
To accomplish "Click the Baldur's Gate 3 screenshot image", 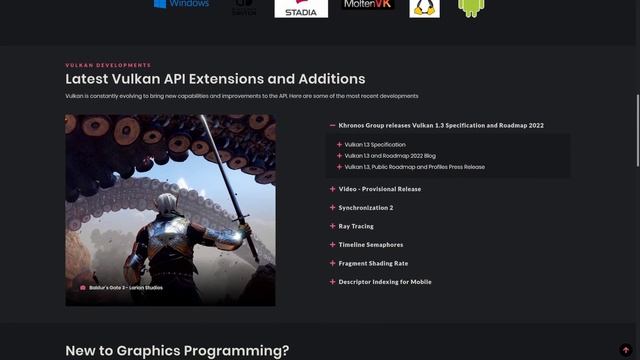I will pos(170,210).
